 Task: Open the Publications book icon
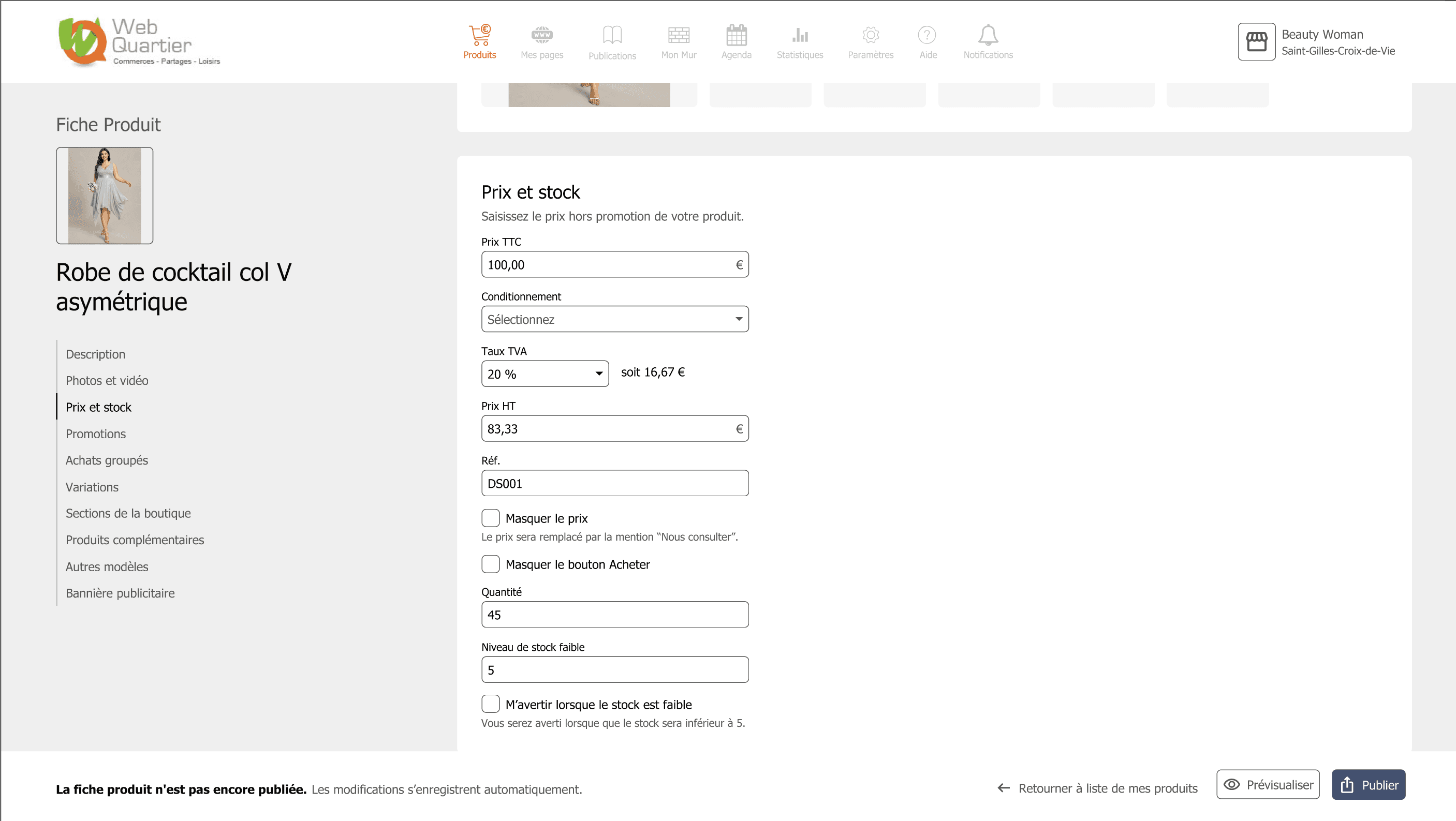(612, 36)
